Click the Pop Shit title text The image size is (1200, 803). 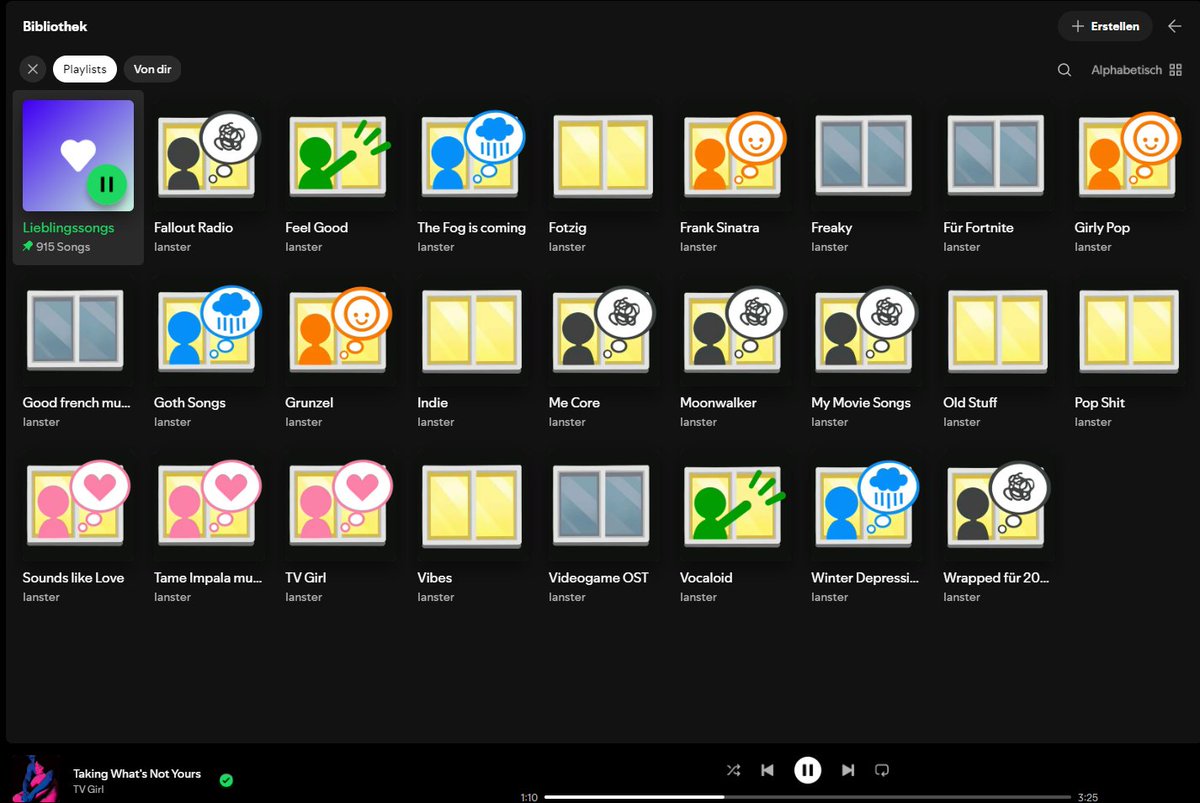1100,403
